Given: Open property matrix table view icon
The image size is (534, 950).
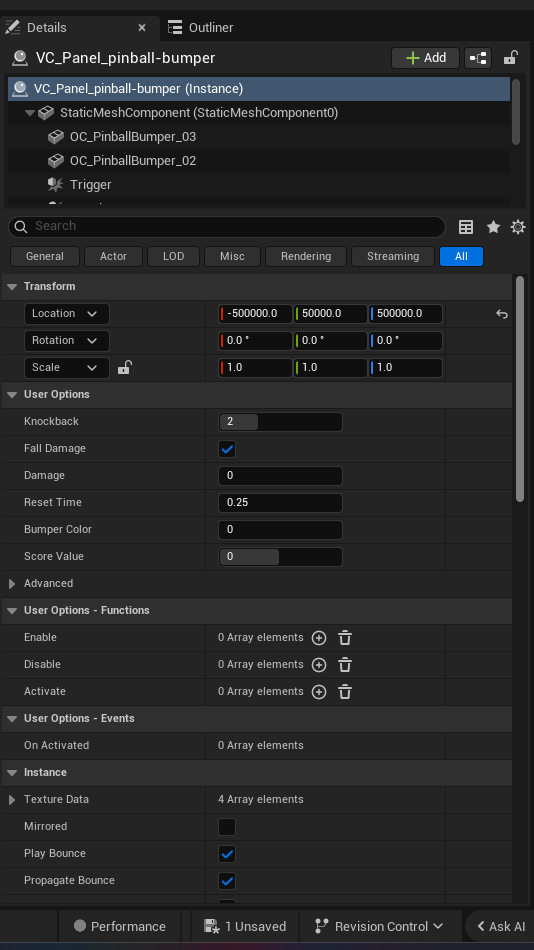Looking at the screenshot, I should [x=466, y=227].
